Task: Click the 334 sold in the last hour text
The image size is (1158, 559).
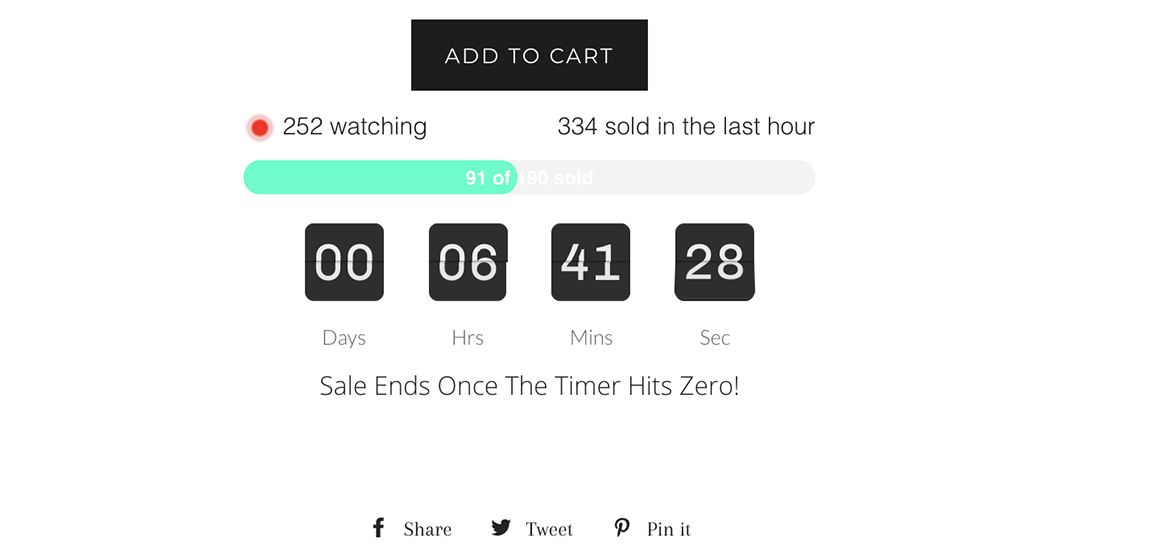Action: coord(686,127)
